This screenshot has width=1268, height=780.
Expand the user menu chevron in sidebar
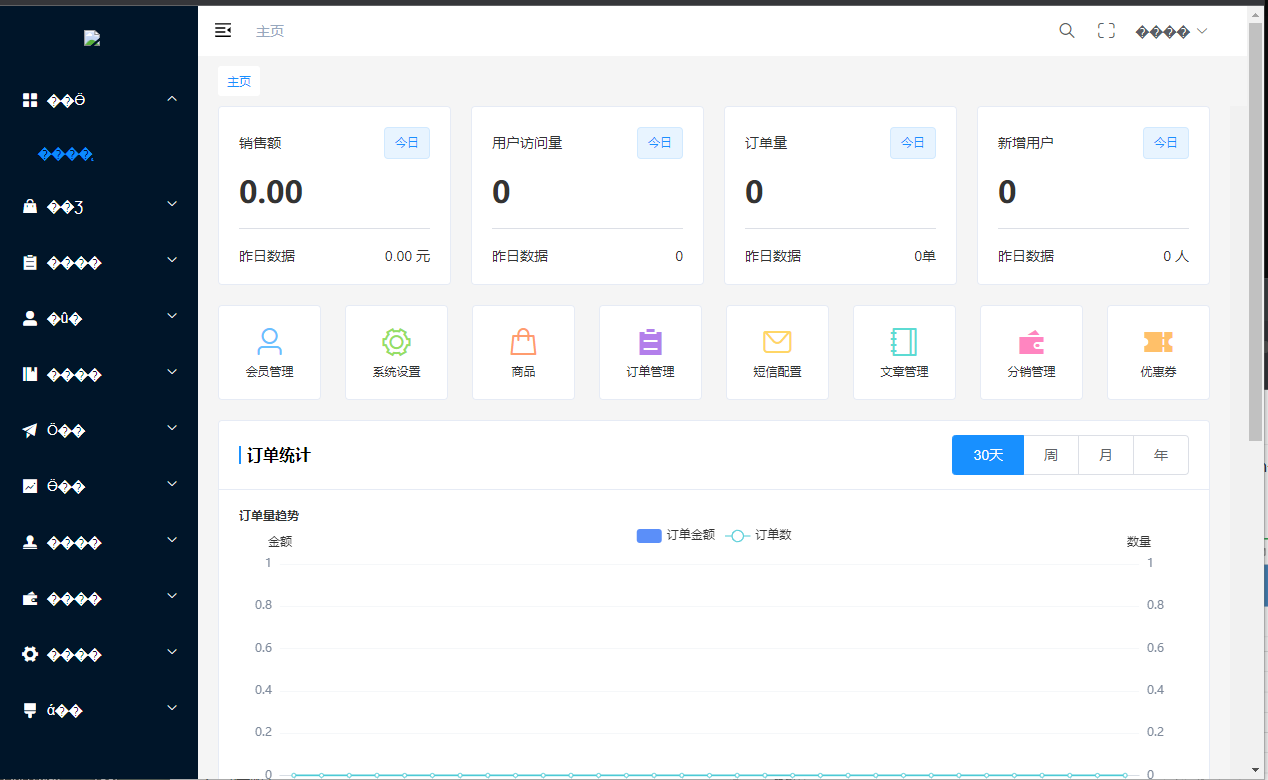[172, 316]
